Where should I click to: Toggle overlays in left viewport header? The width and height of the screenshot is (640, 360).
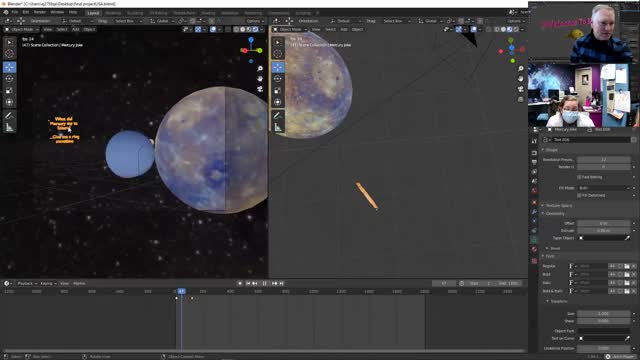pos(213,29)
